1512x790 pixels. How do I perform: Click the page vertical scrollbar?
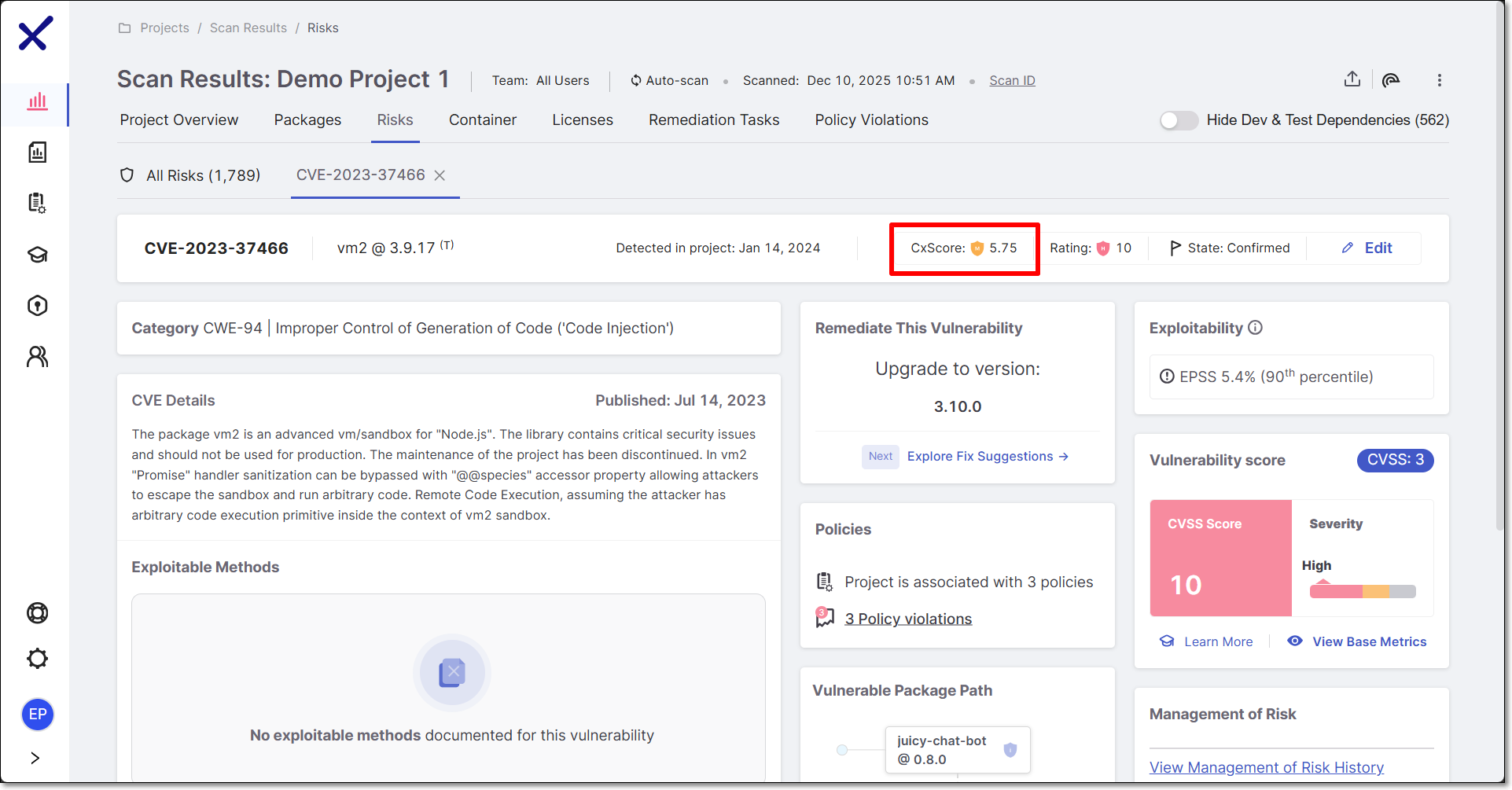point(1499,267)
